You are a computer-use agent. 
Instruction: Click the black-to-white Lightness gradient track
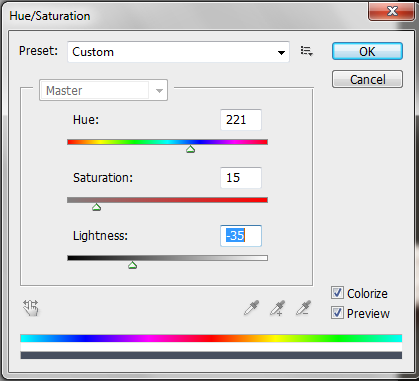click(167, 258)
